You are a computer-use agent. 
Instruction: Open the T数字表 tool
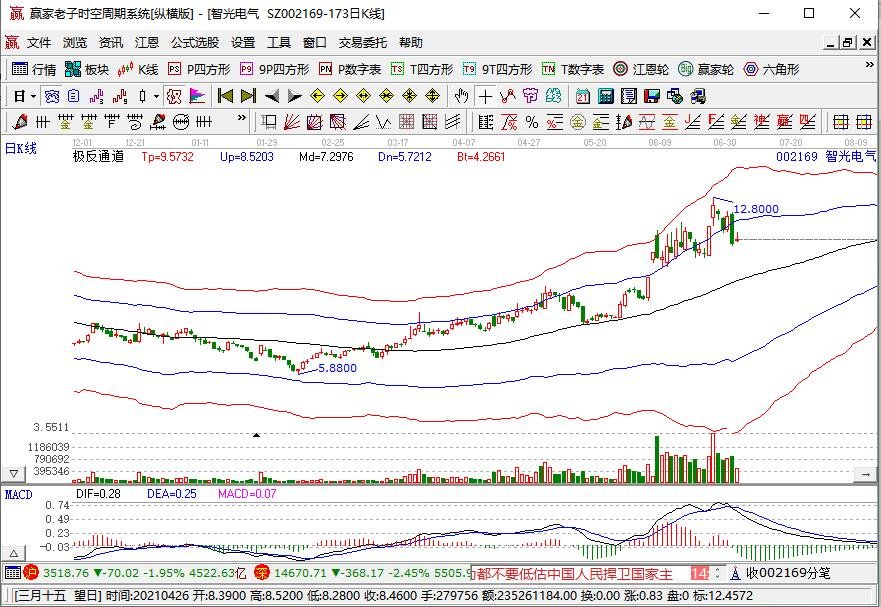573,69
